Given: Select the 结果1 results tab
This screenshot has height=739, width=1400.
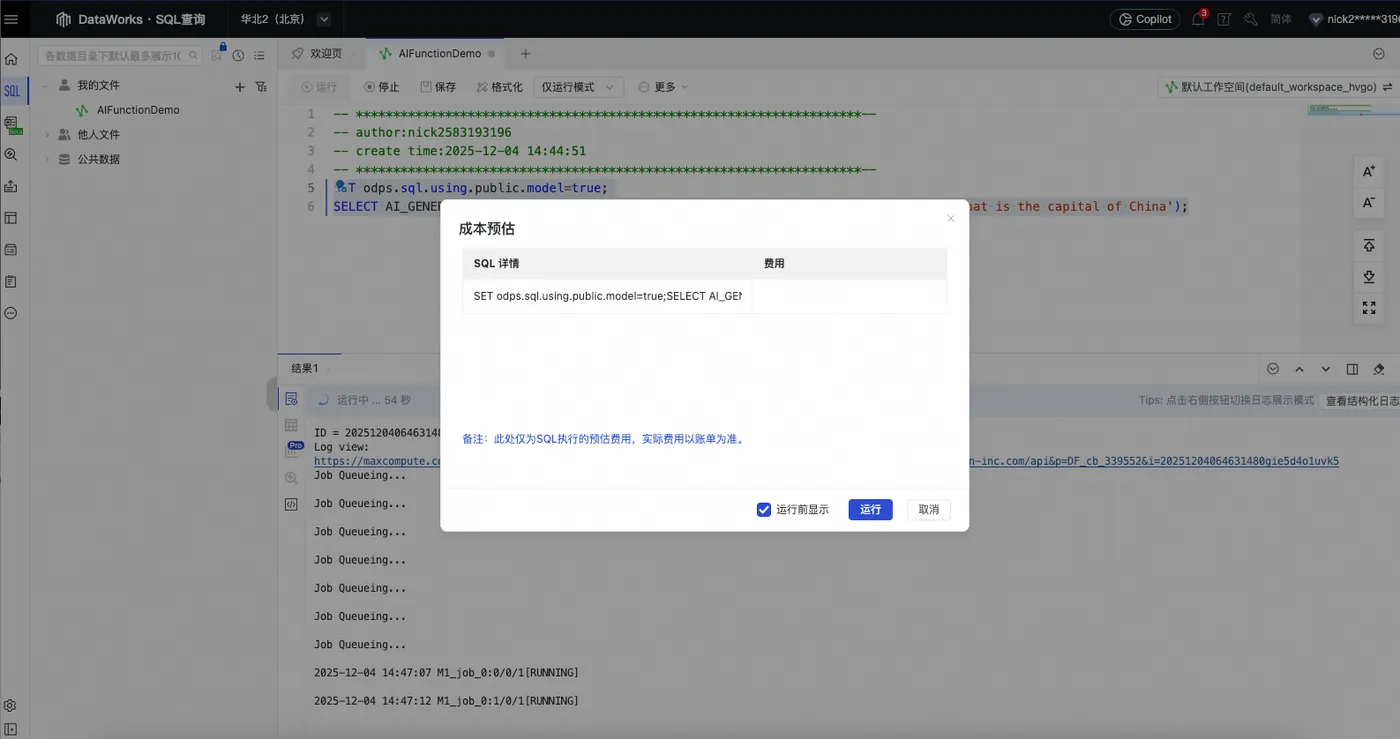Looking at the screenshot, I should click(x=305, y=369).
